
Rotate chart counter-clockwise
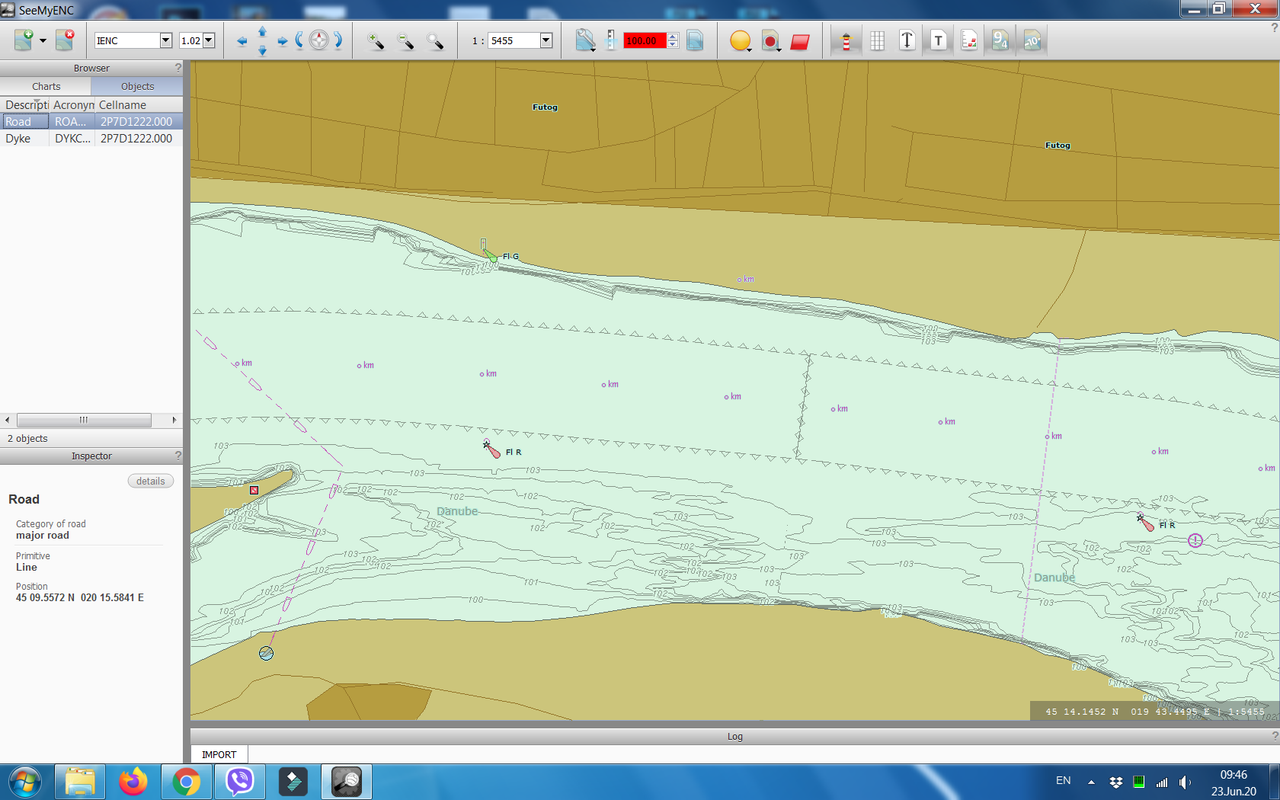pos(299,41)
